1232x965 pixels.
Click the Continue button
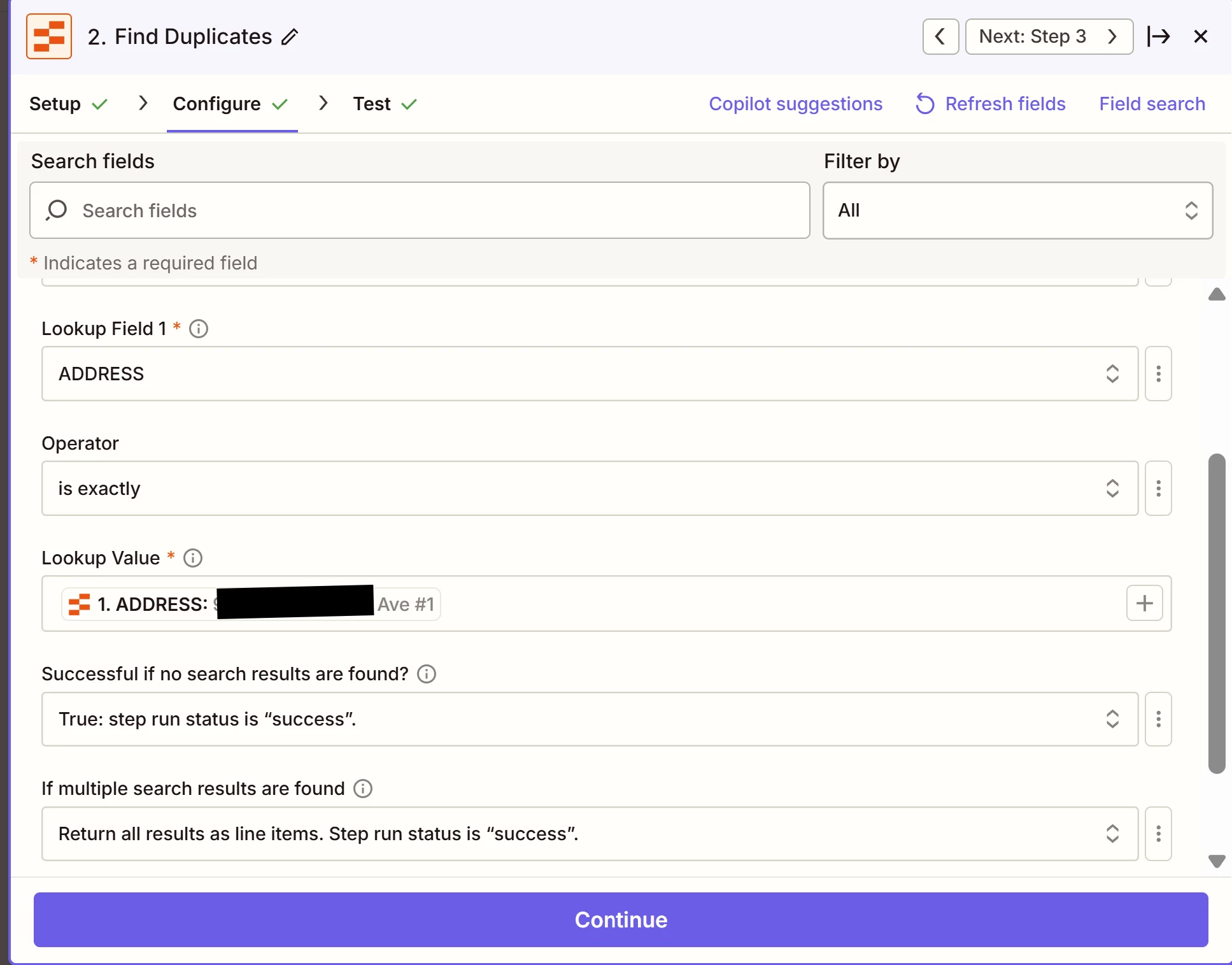[x=621, y=920]
